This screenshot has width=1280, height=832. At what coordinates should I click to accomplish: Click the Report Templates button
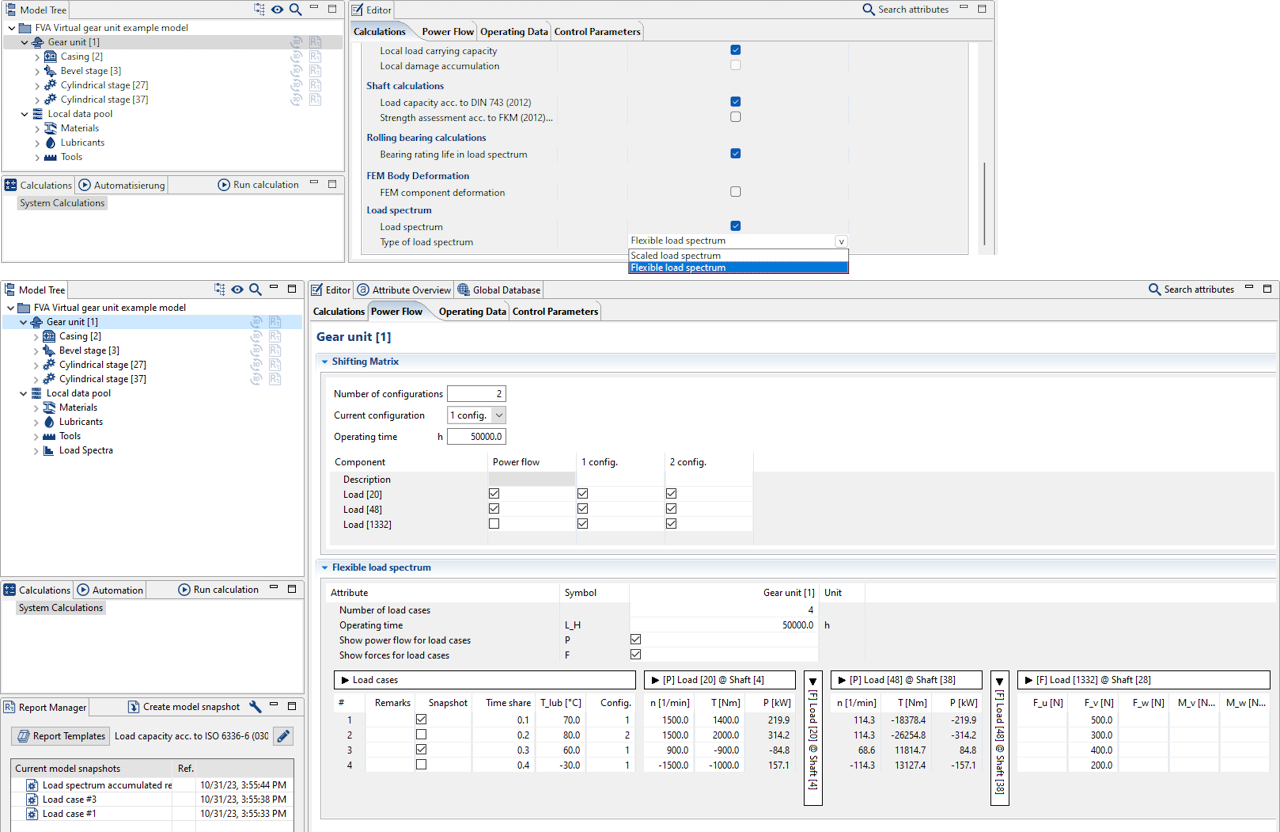[x=60, y=736]
